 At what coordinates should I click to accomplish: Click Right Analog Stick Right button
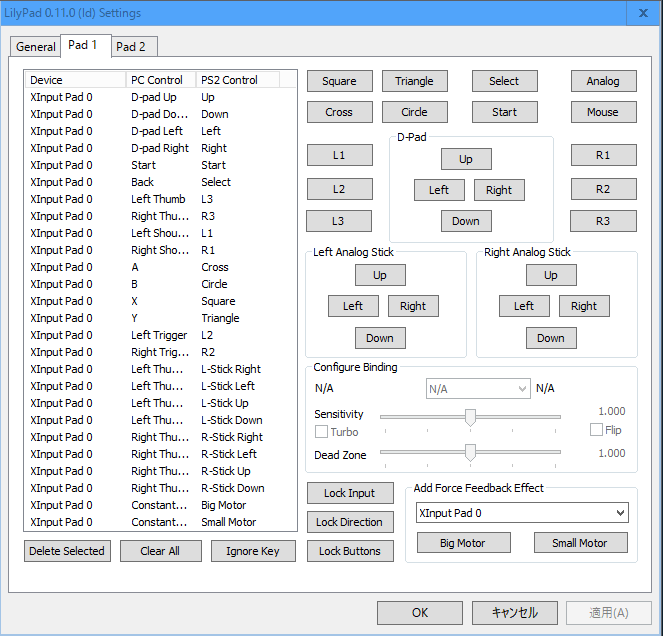click(584, 306)
